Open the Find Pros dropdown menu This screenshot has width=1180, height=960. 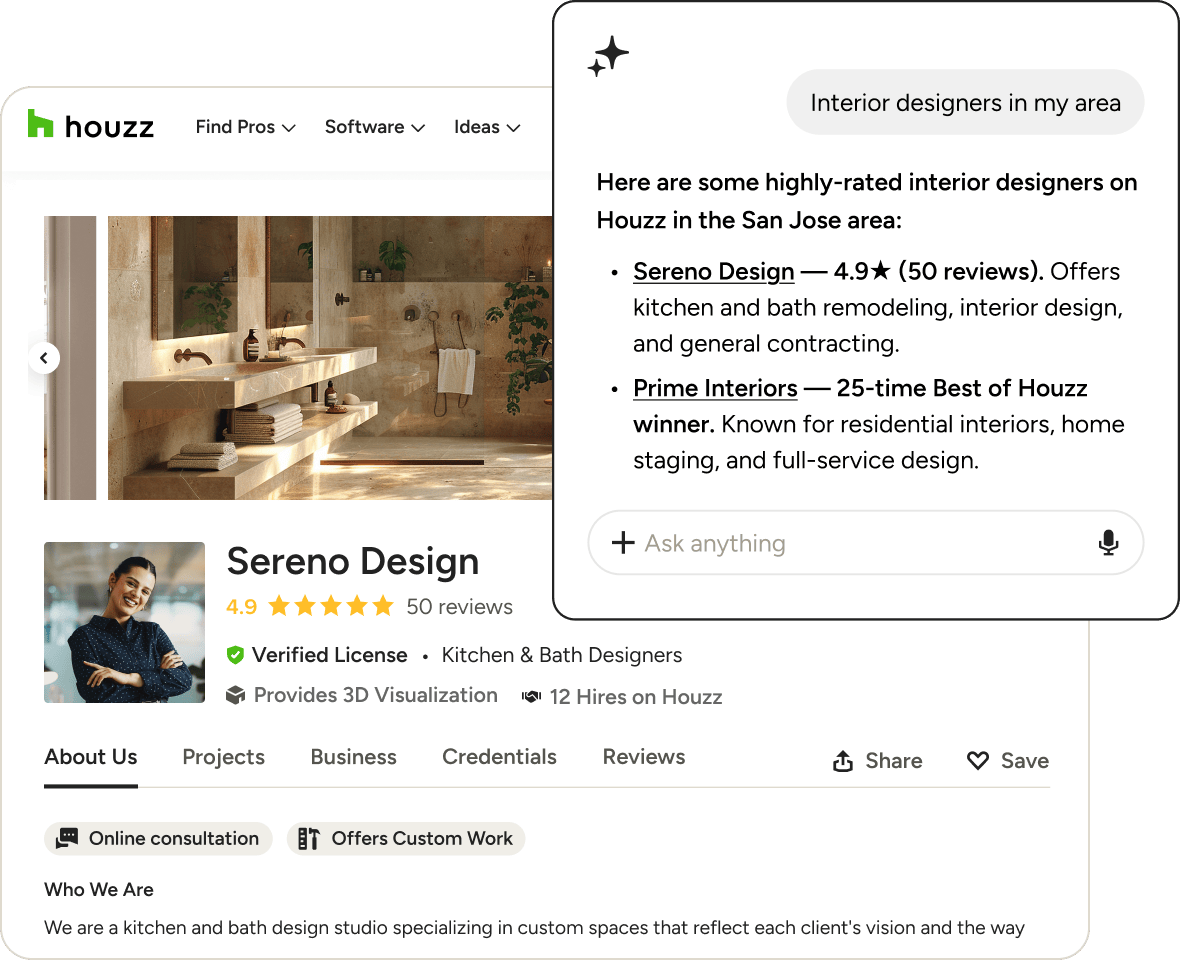(245, 127)
